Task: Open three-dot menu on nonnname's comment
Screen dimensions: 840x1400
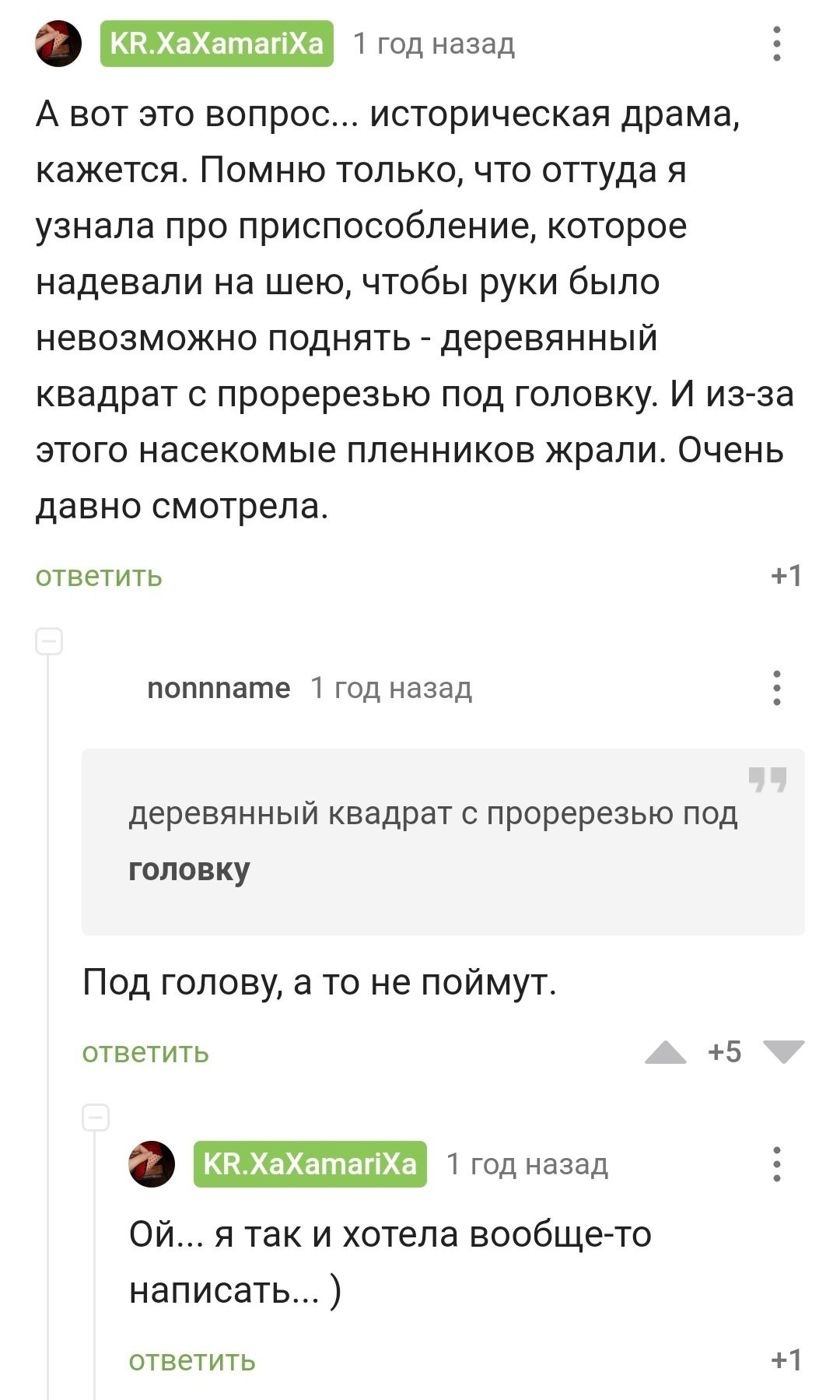Action: 776,688
